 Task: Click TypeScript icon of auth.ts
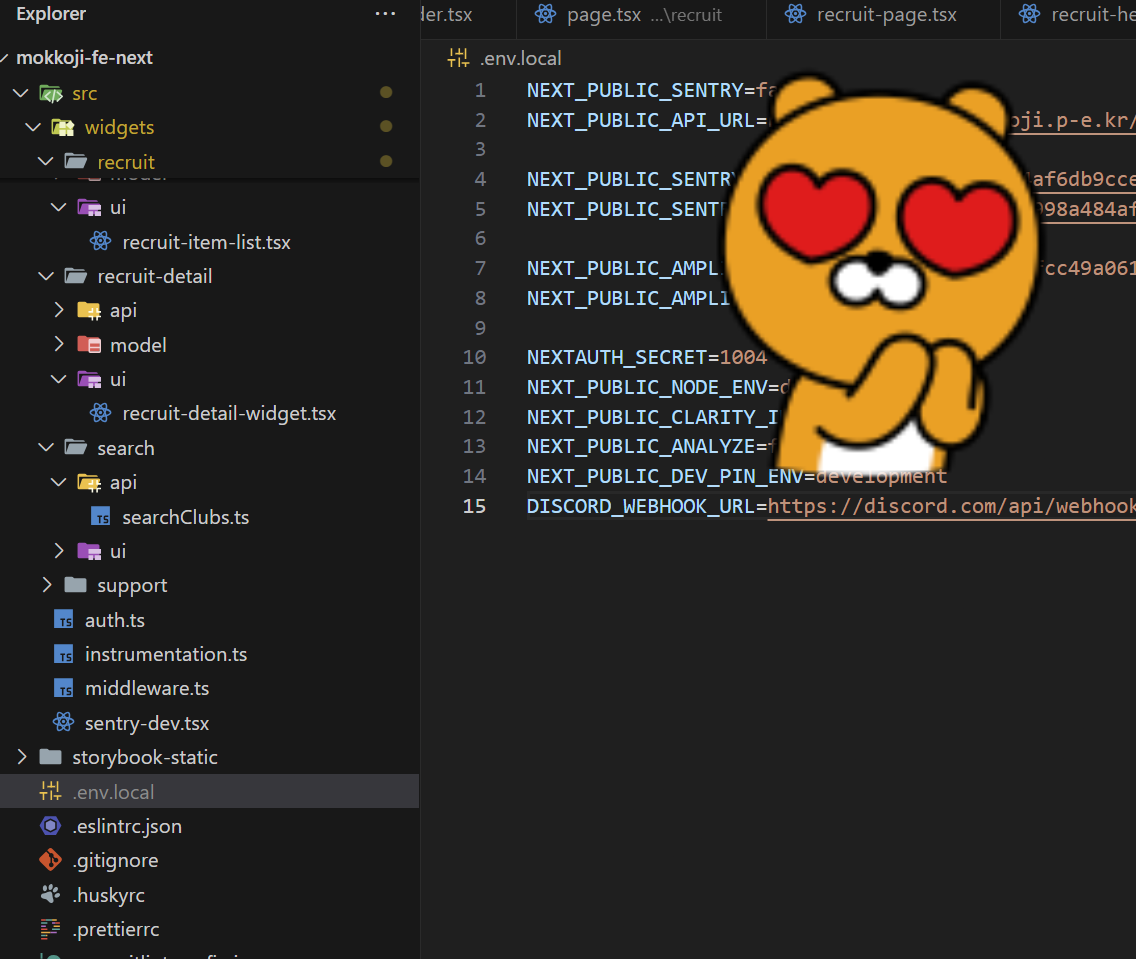point(64,619)
